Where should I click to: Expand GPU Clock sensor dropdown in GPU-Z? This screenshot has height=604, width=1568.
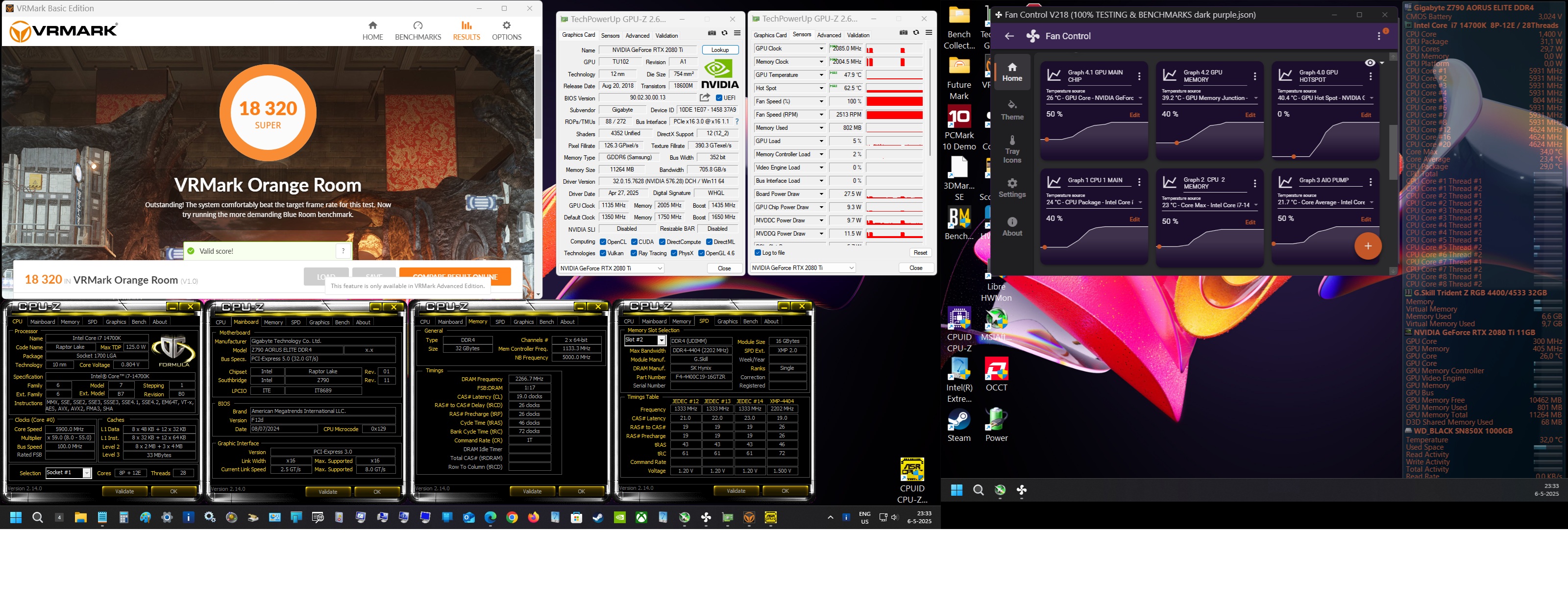tap(821, 48)
